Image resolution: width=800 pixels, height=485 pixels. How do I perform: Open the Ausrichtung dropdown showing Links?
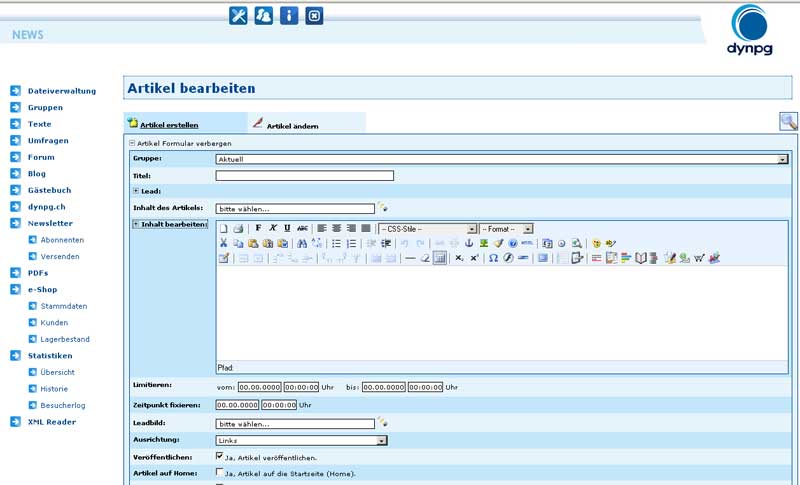tap(301, 440)
